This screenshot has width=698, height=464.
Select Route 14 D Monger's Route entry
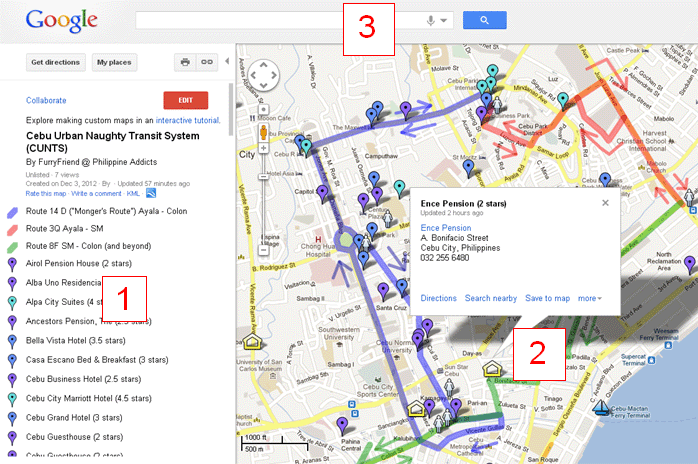(106, 211)
